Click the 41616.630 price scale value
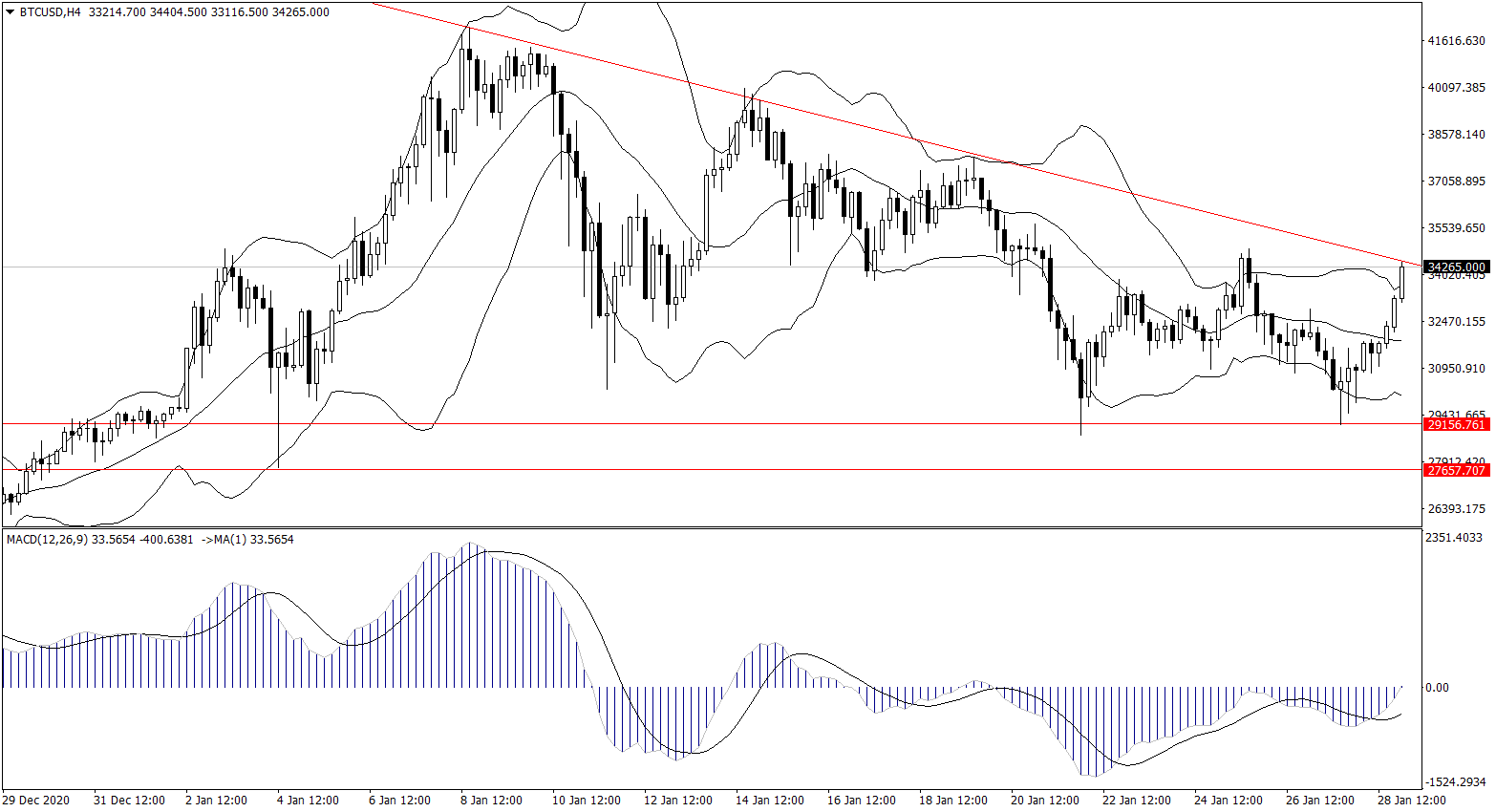 coord(1456,41)
